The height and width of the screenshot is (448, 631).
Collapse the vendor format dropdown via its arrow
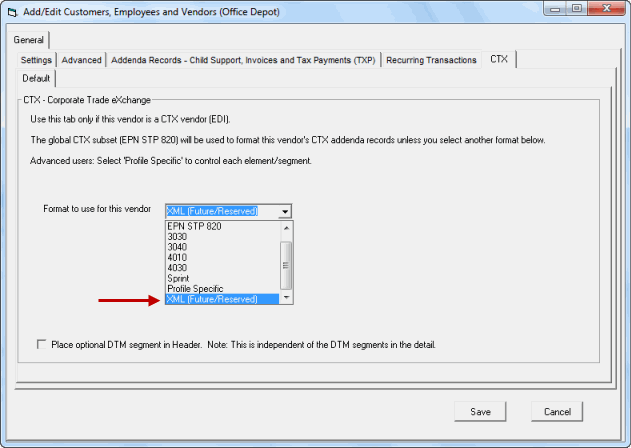[286, 211]
